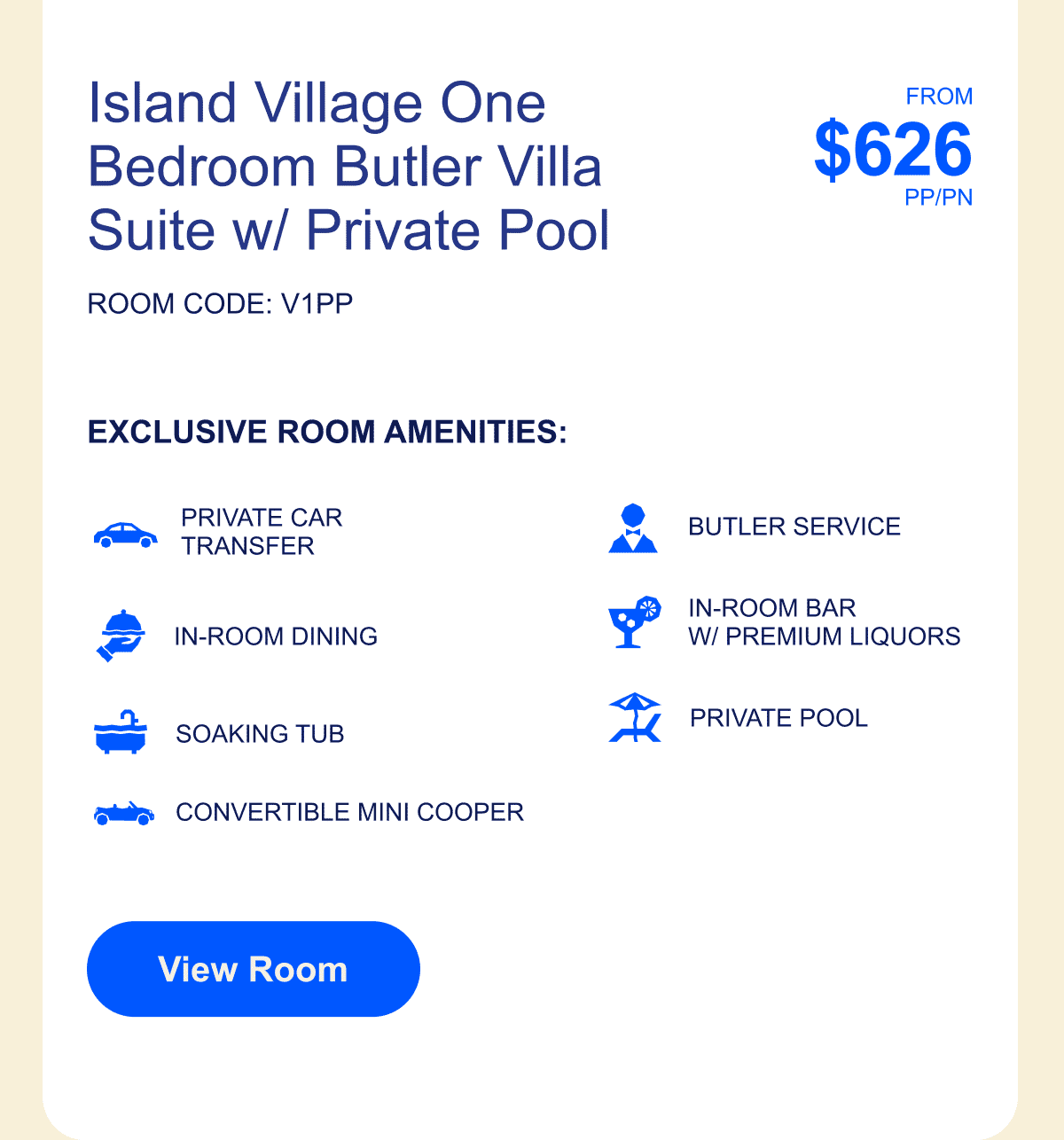The width and height of the screenshot is (1064, 1140).
Task: Open the View Room button
Action: [x=254, y=969]
